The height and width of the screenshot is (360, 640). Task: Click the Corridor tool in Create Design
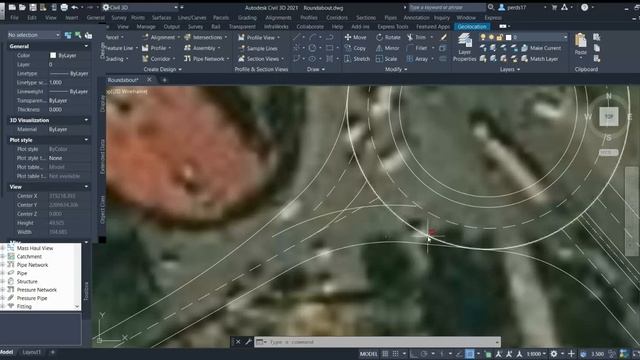tap(159, 59)
